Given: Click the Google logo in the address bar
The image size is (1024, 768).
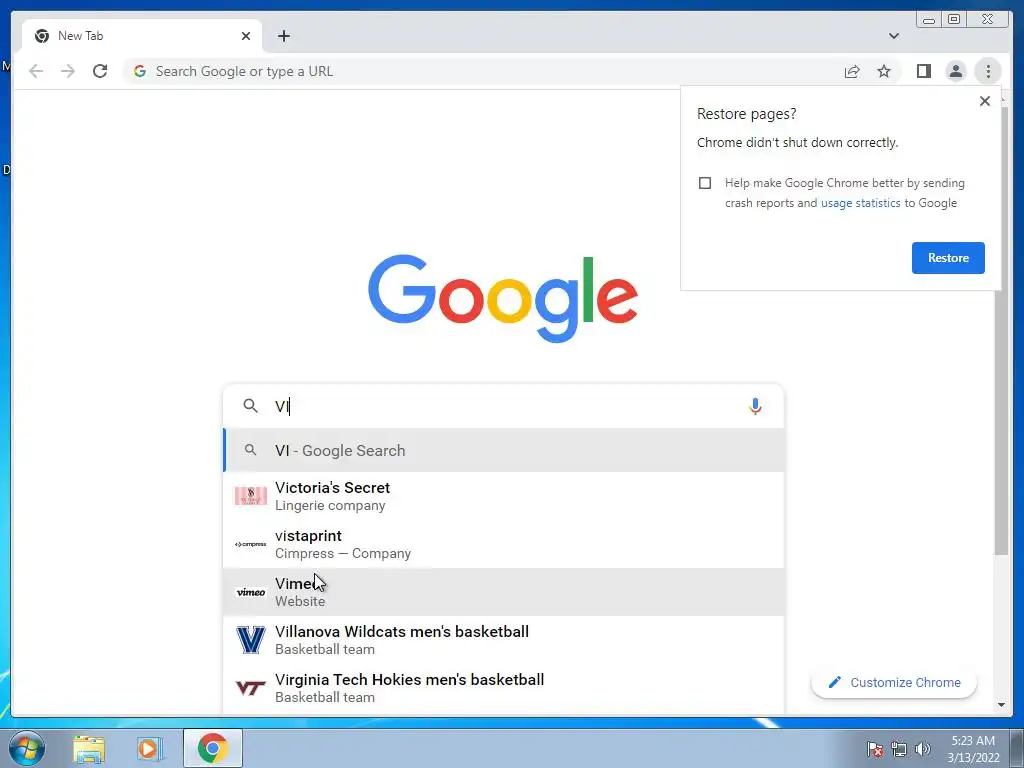Looking at the screenshot, I should (140, 71).
